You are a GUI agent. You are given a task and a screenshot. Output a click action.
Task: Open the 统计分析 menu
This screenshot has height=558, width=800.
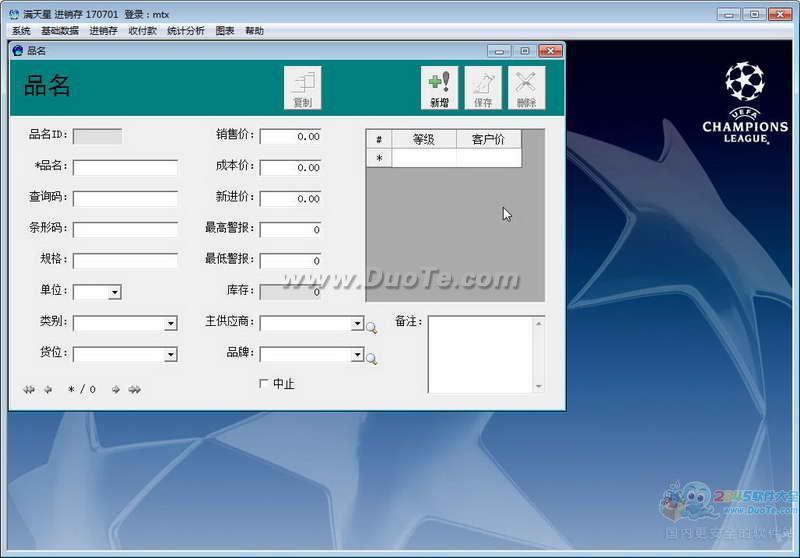[x=186, y=31]
